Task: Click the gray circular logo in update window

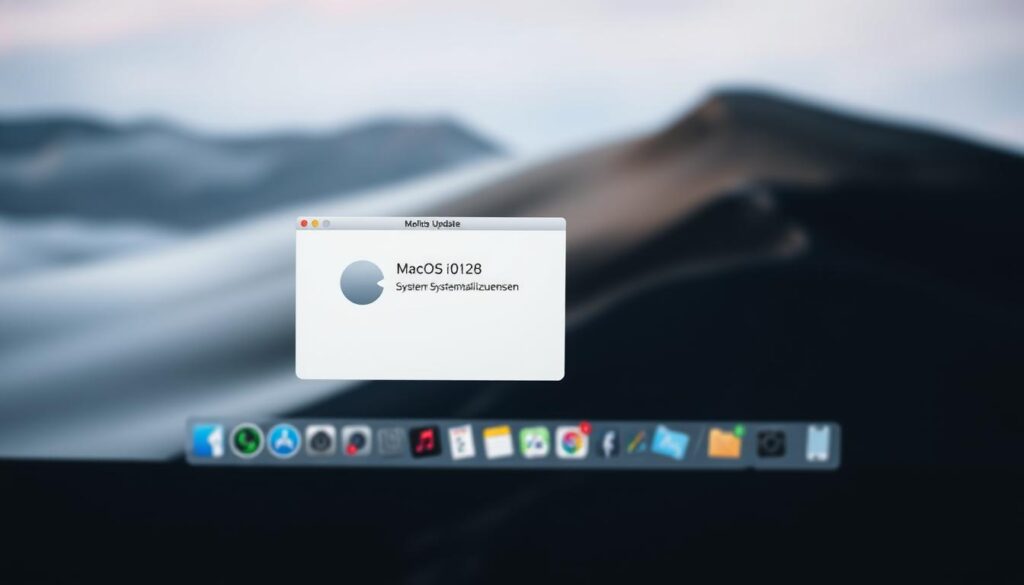Action: click(362, 282)
